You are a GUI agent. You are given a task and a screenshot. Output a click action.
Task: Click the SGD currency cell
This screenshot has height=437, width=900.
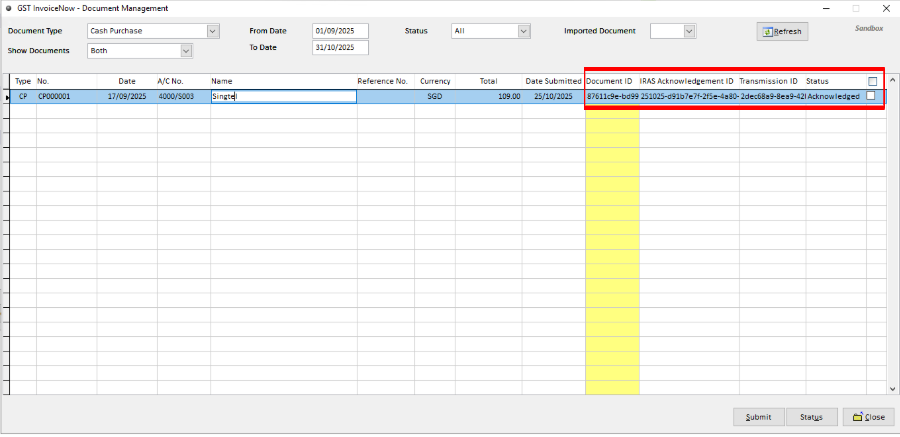coord(435,96)
